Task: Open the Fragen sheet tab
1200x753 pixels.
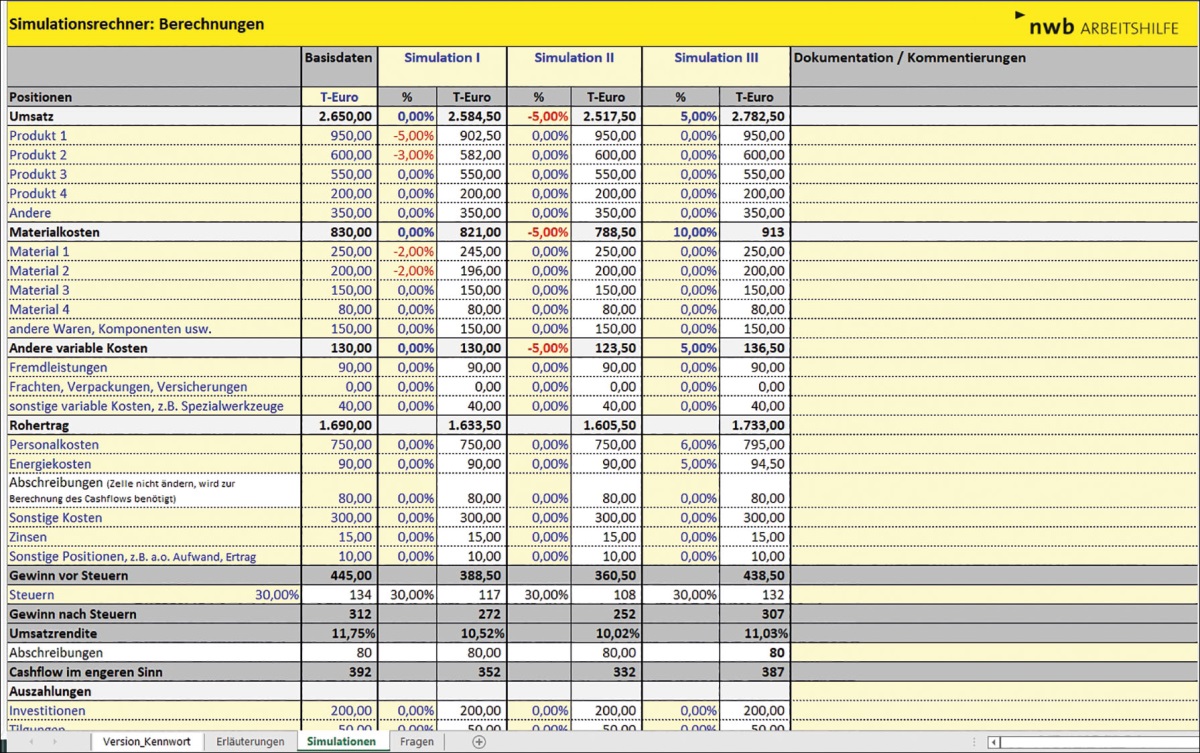Action: [x=417, y=742]
